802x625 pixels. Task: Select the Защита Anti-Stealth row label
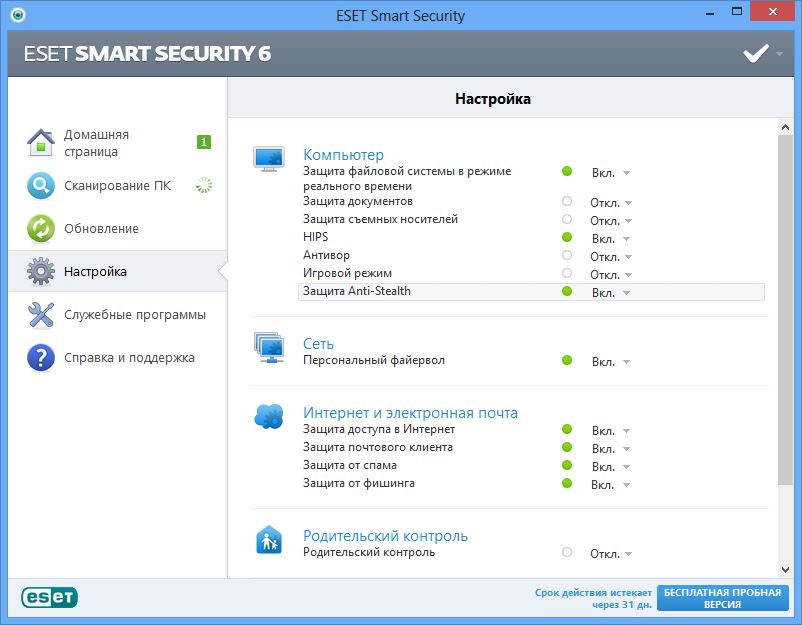pos(357,291)
